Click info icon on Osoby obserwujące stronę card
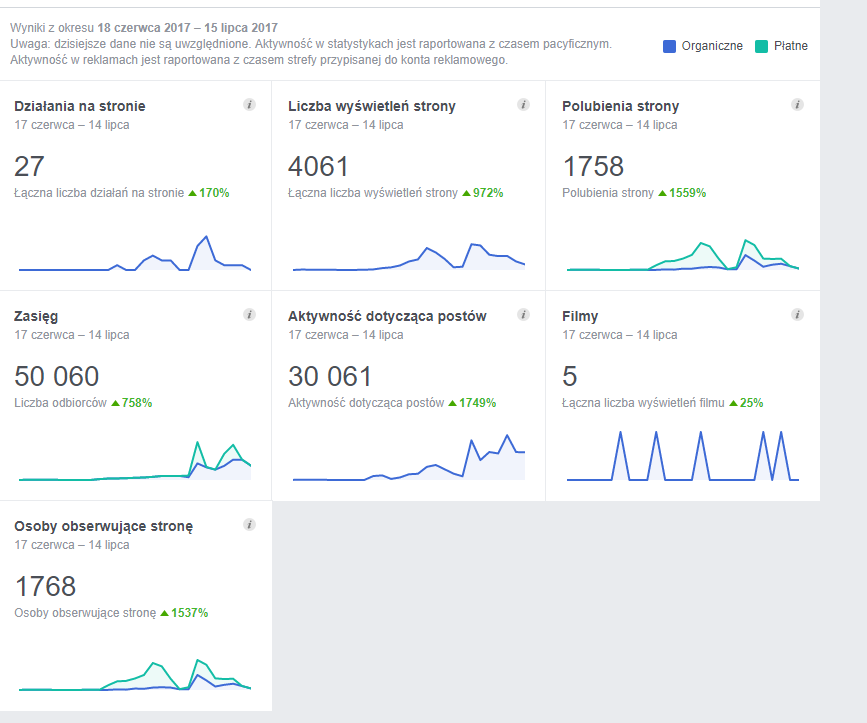Viewport: 867px width, 723px height. point(249,525)
